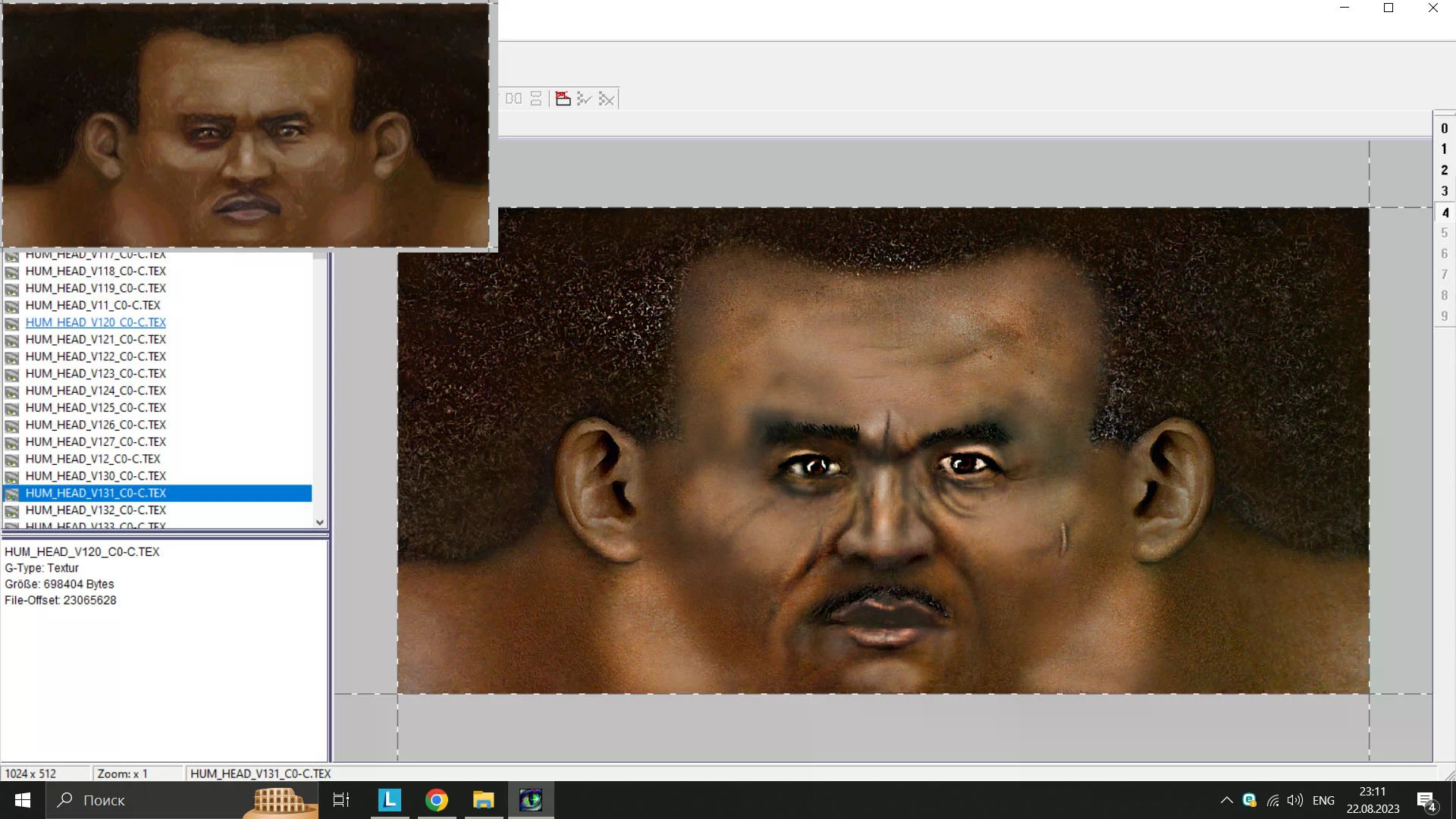Show hidden system tray icons
Viewport: 1456px width, 819px height.
coord(1226,800)
